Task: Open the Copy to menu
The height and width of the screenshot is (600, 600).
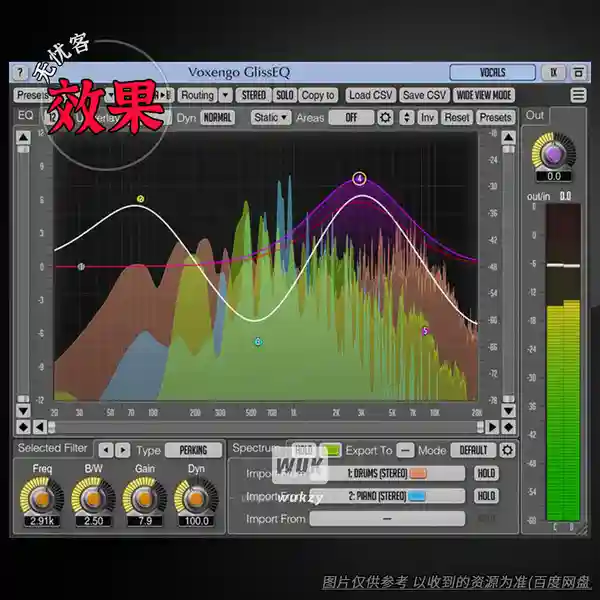Action: 318,95
